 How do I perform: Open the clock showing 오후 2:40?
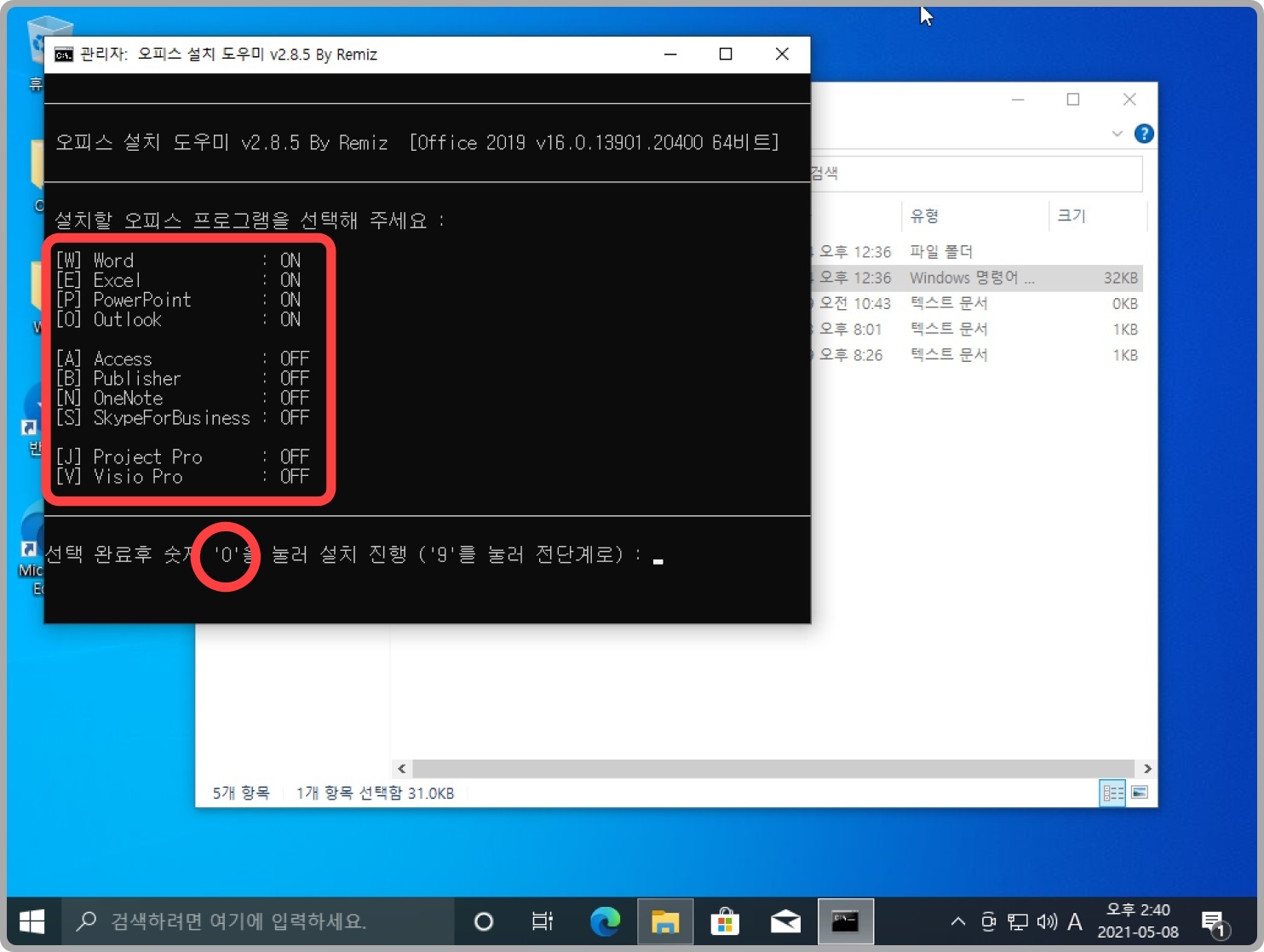(1137, 921)
